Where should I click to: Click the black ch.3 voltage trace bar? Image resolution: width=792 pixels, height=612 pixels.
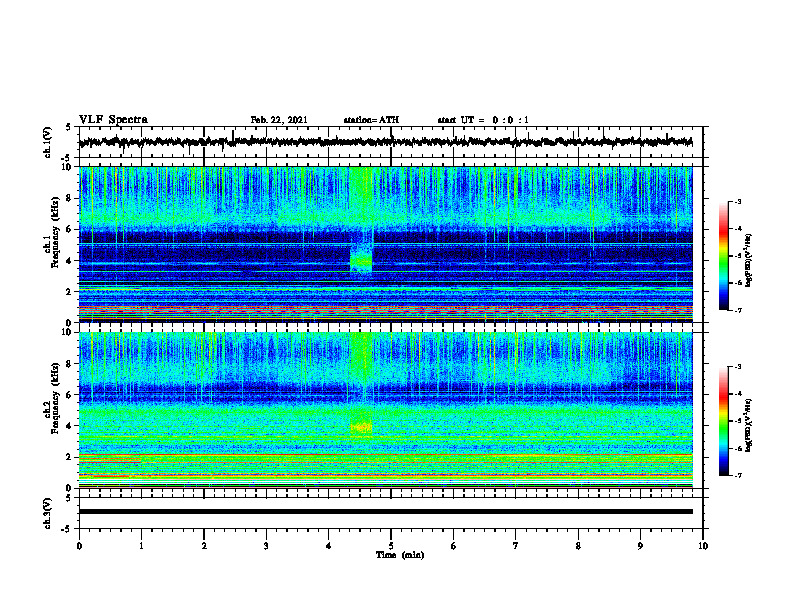pos(385,512)
